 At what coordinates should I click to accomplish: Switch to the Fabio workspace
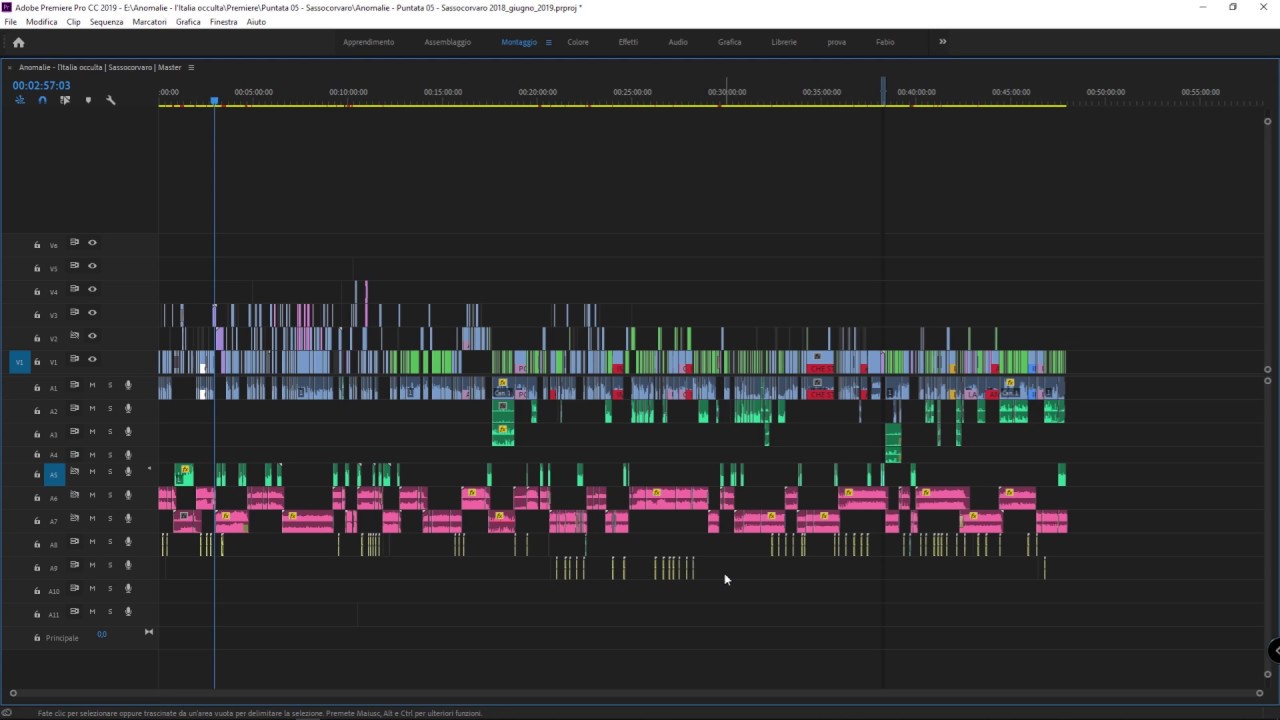pos(885,42)
